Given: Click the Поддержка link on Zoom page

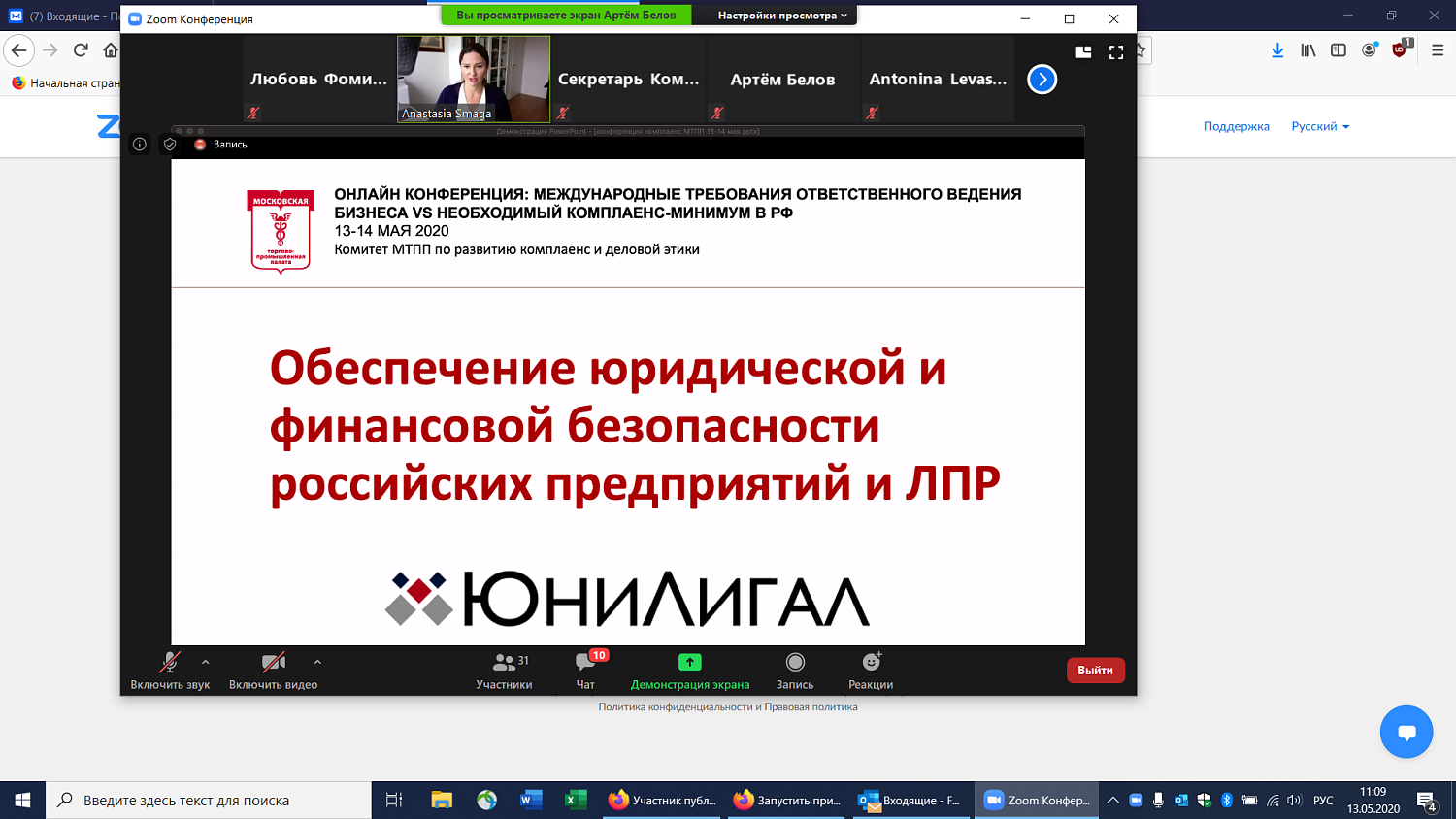Looking at the screenshot, I should (x=1237, y=126).
